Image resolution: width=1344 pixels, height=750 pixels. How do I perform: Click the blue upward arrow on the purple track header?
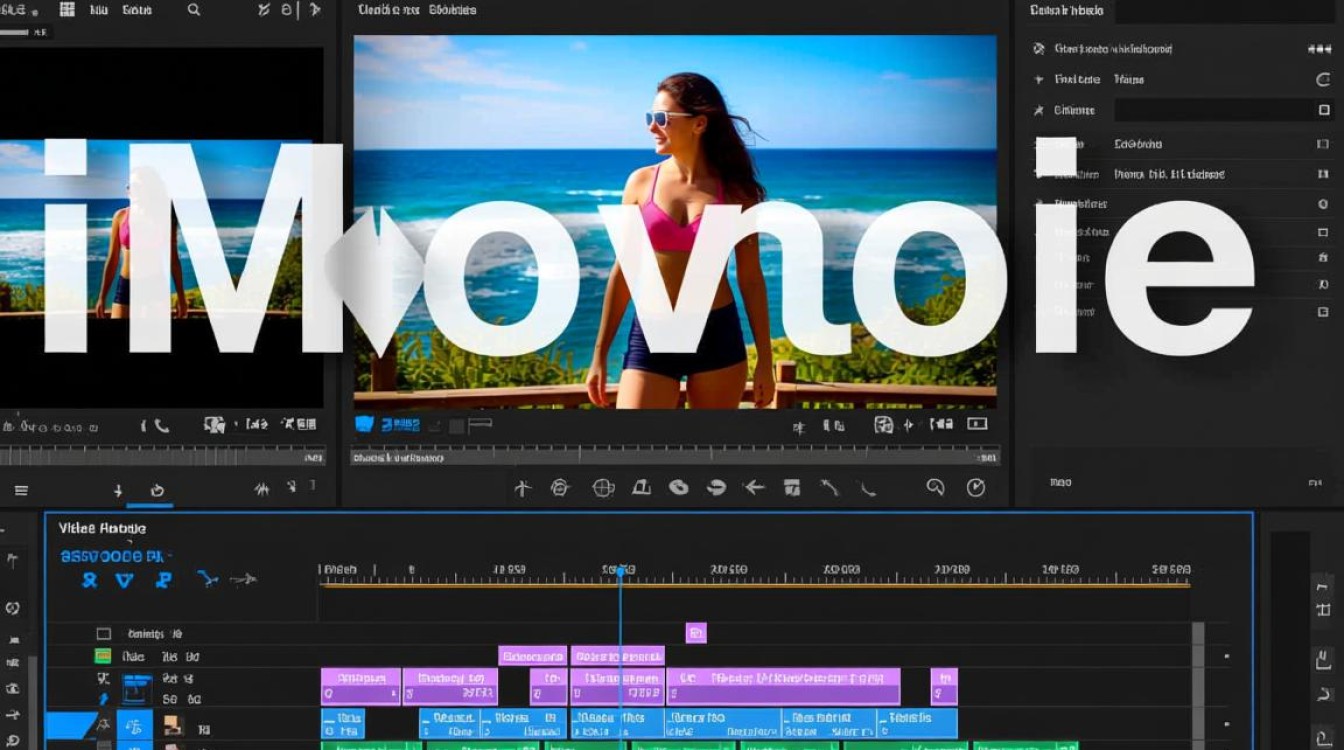pos(102,699)
